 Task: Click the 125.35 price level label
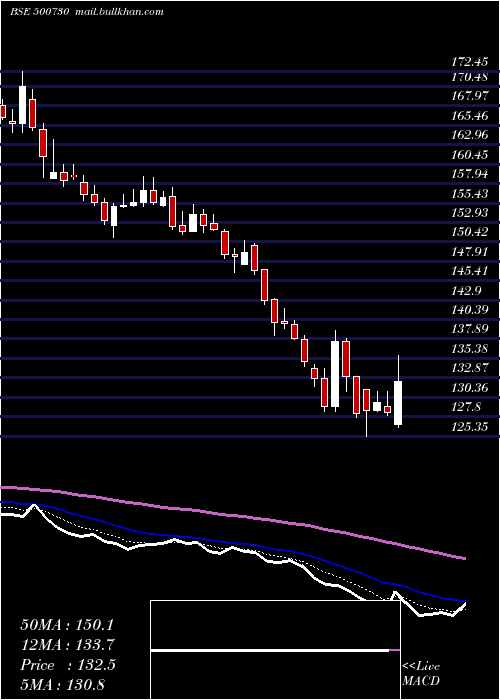tap(469, 427)
